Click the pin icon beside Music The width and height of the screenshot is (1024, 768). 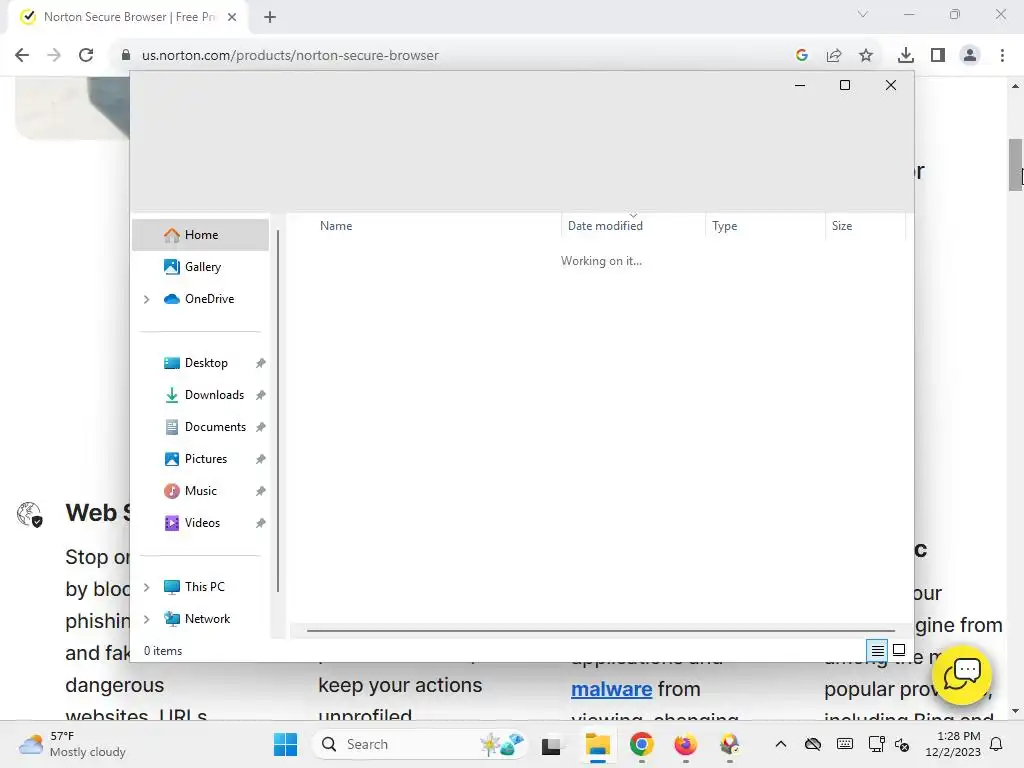261,491
